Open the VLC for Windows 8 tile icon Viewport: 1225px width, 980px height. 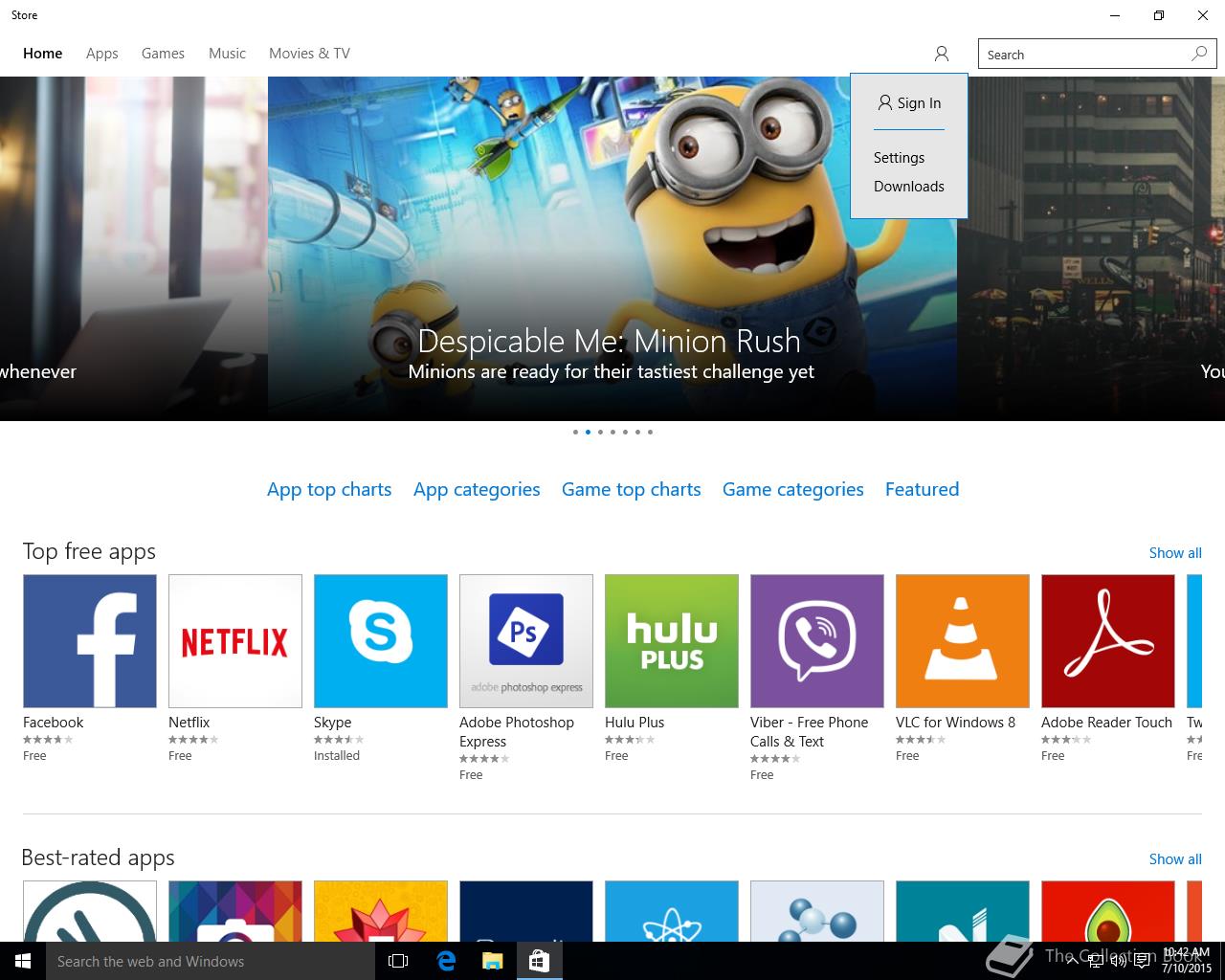(963, 641)
